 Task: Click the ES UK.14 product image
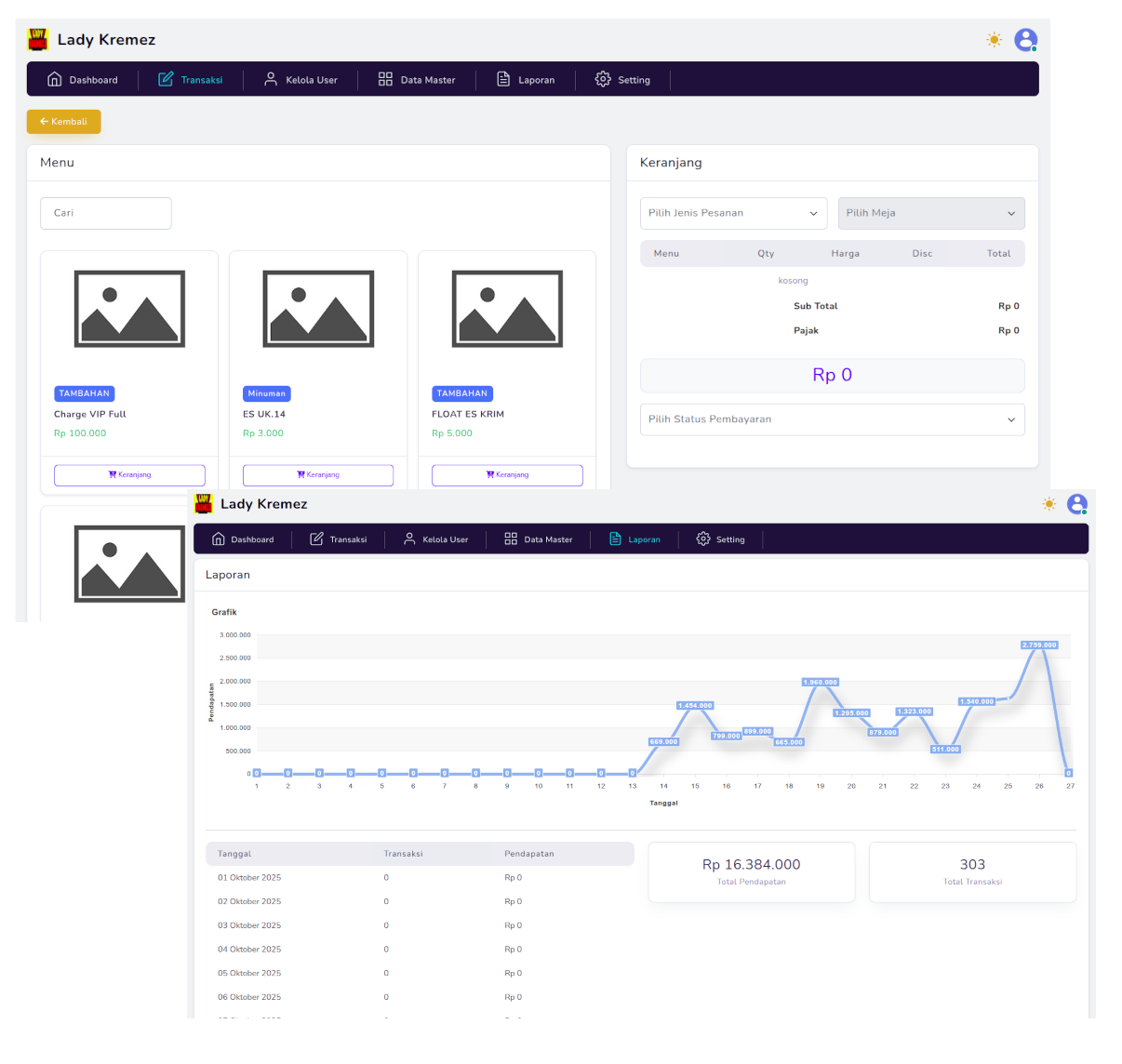point(318,309)
